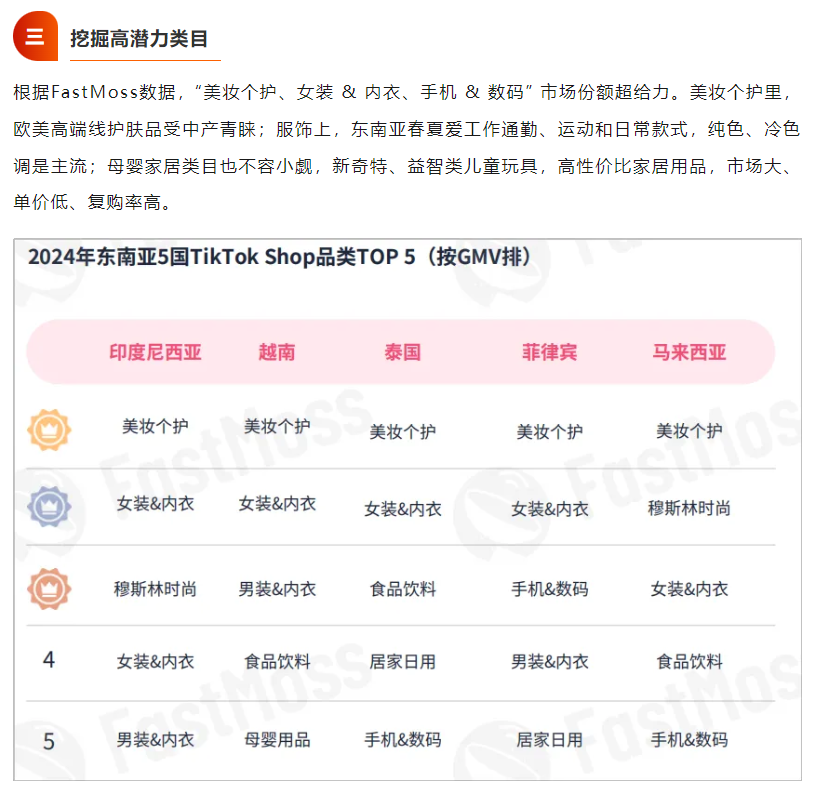This screenshot has width=815, height=796.
Task: Select the 越南 column header
Action: (277, 353)
